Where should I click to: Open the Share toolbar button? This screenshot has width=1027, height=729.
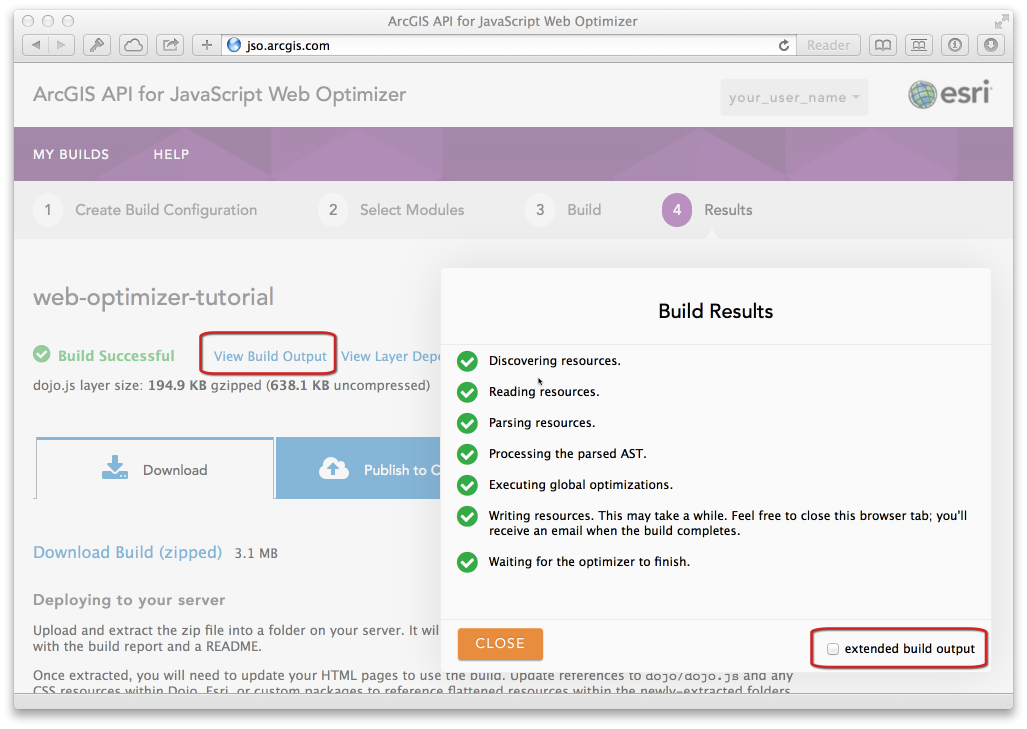170,45
